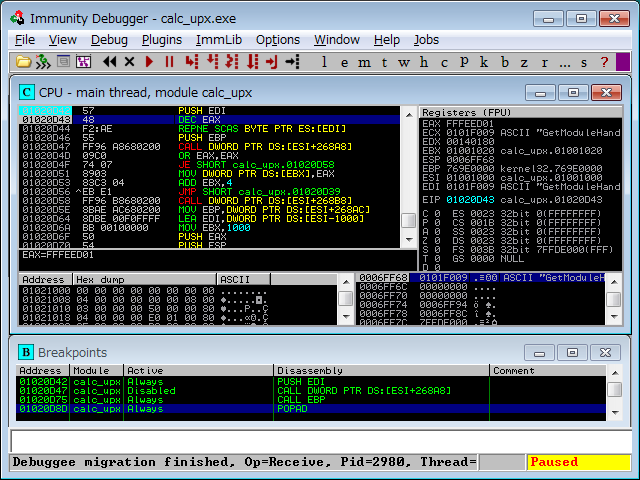Open the Help menu
Image resolution: width=640 pixels, height=480 pixels.
[387, 40]
